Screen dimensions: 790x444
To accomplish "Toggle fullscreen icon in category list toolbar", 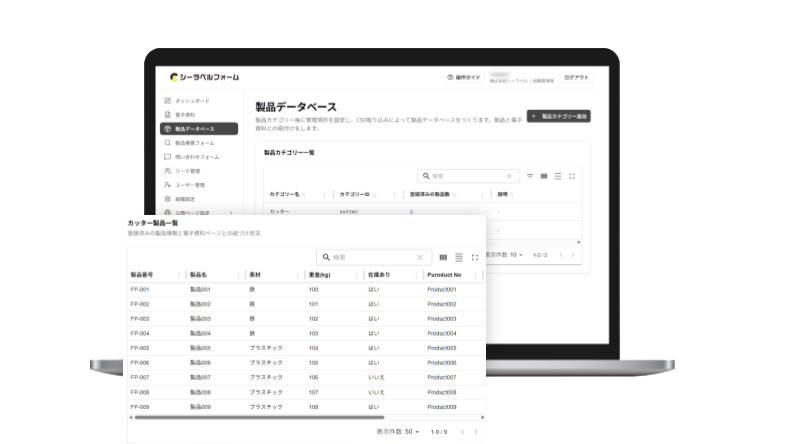I will pos(572,176).
